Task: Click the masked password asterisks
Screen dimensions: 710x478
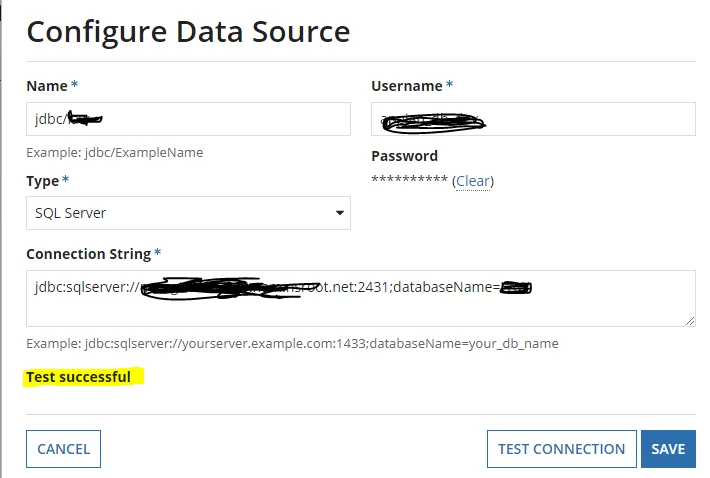Action: pyautogui.click(x=409, y=179)
